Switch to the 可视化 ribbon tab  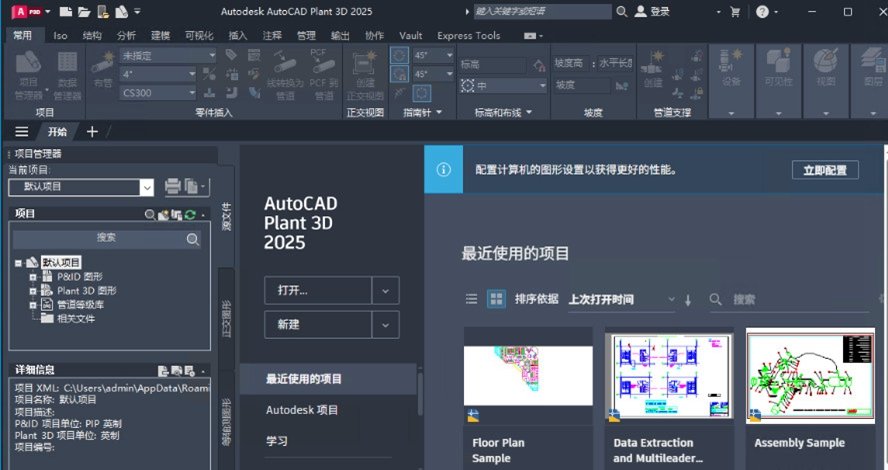tap(199, 36)
